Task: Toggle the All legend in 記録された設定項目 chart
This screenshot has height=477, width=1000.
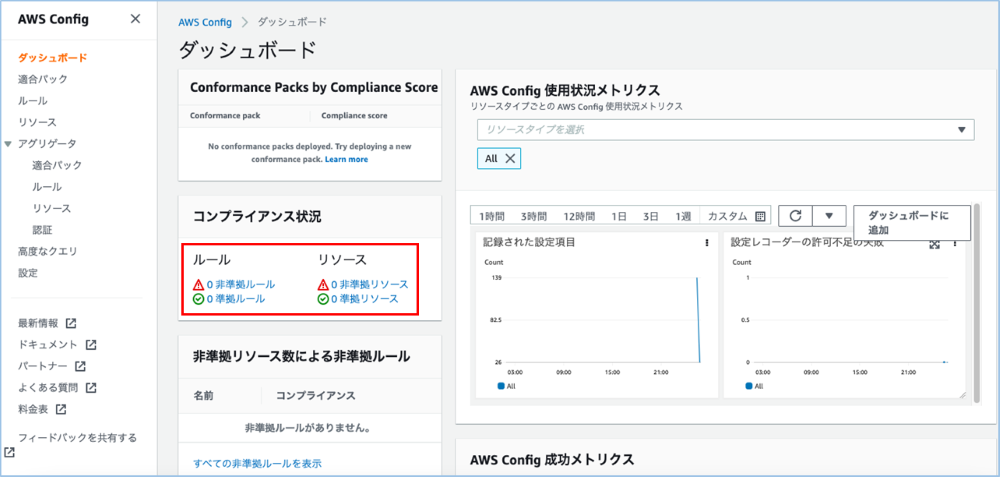Action: point(507,385)
